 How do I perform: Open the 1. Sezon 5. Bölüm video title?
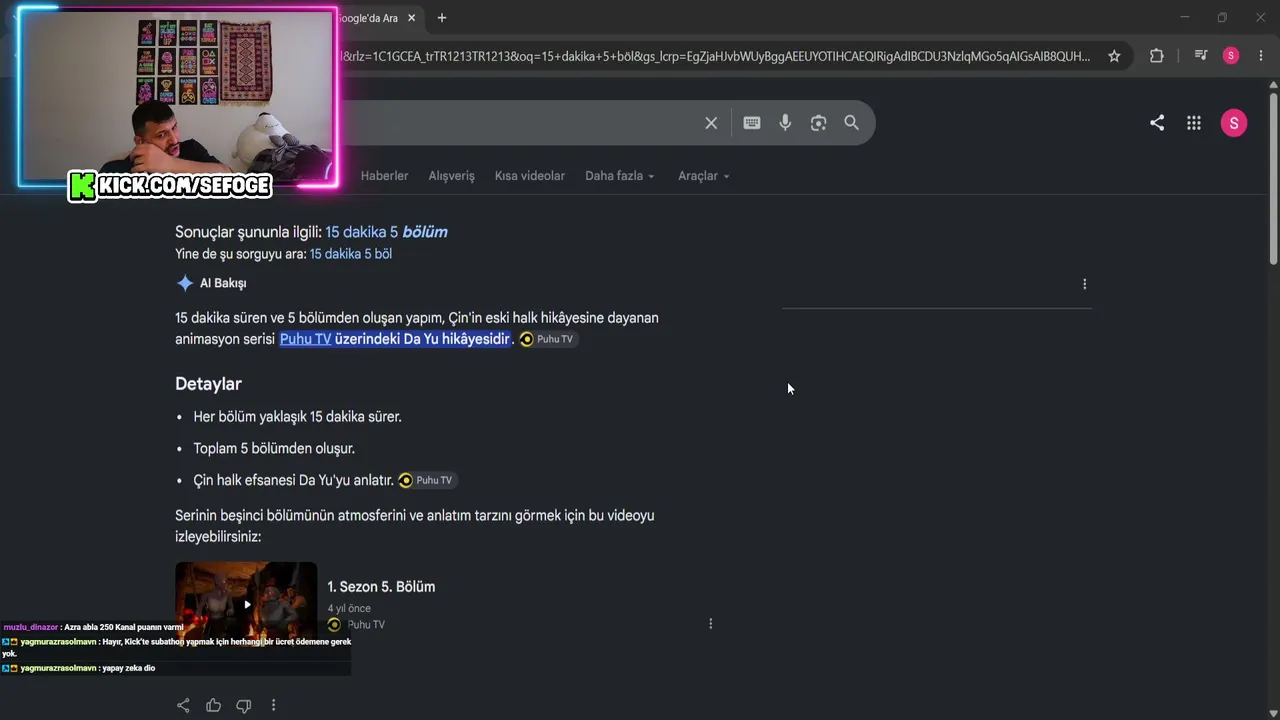pos(381,587)
